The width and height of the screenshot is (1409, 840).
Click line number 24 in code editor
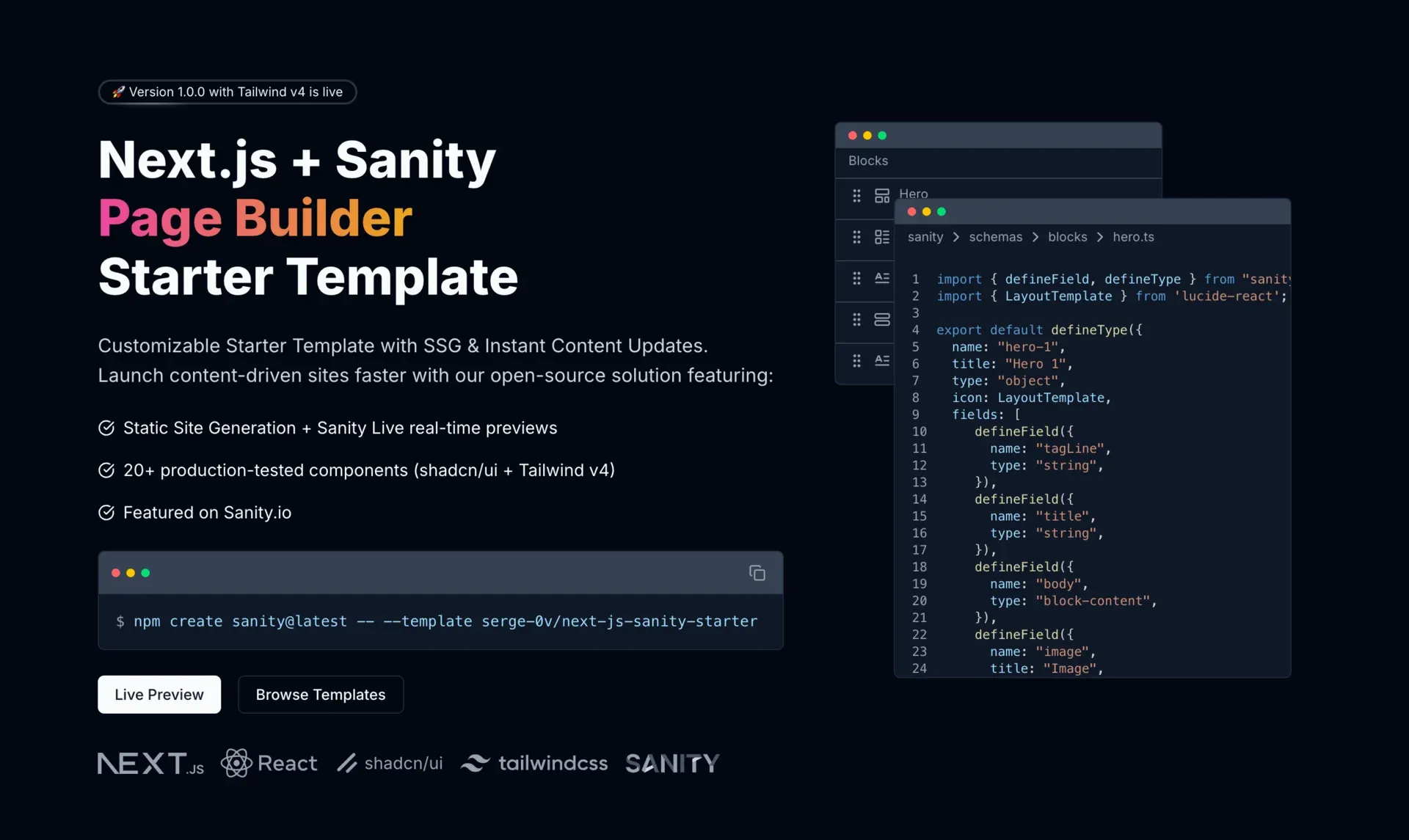click(919, 668)
